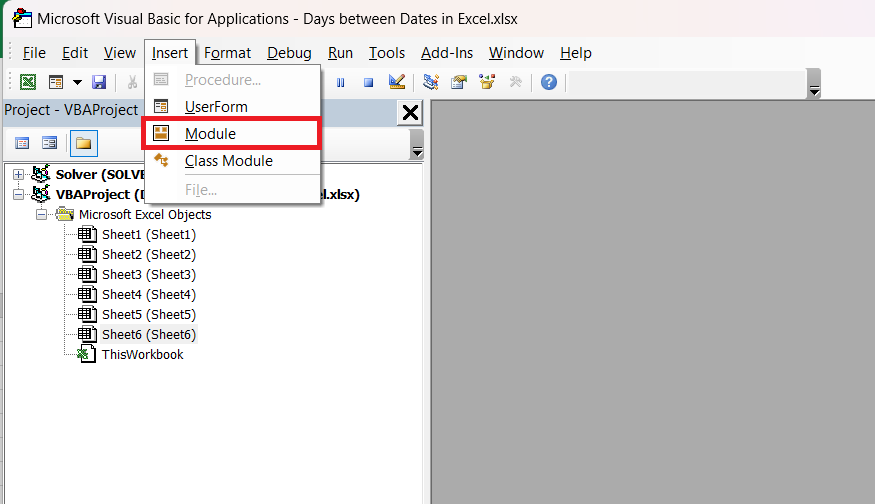This screenshot has height=504, width=875.
Task: Open the toolbar options overflow arrow
Action: tap(814, 83)
